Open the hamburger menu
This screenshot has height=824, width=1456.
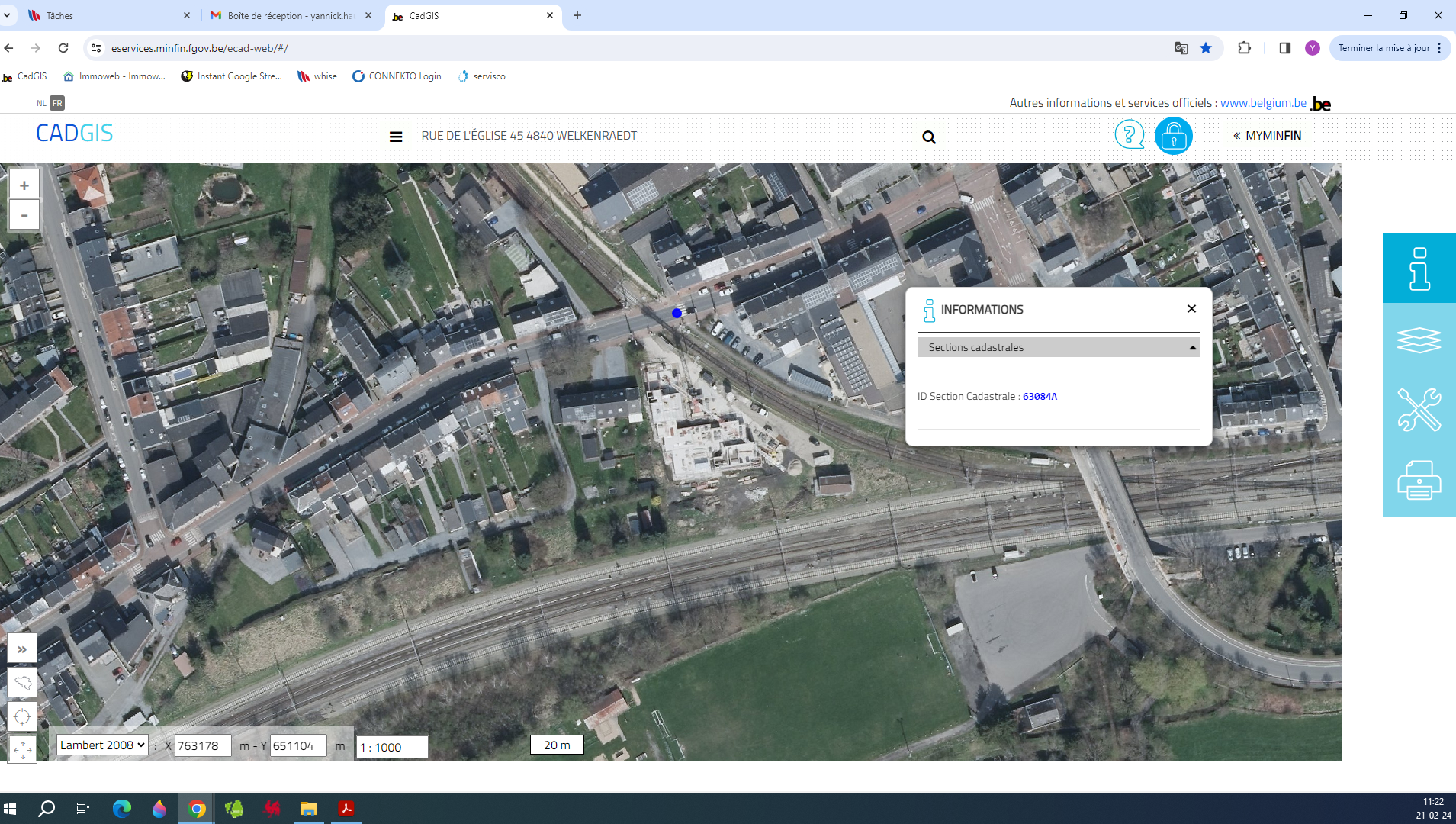396,137
